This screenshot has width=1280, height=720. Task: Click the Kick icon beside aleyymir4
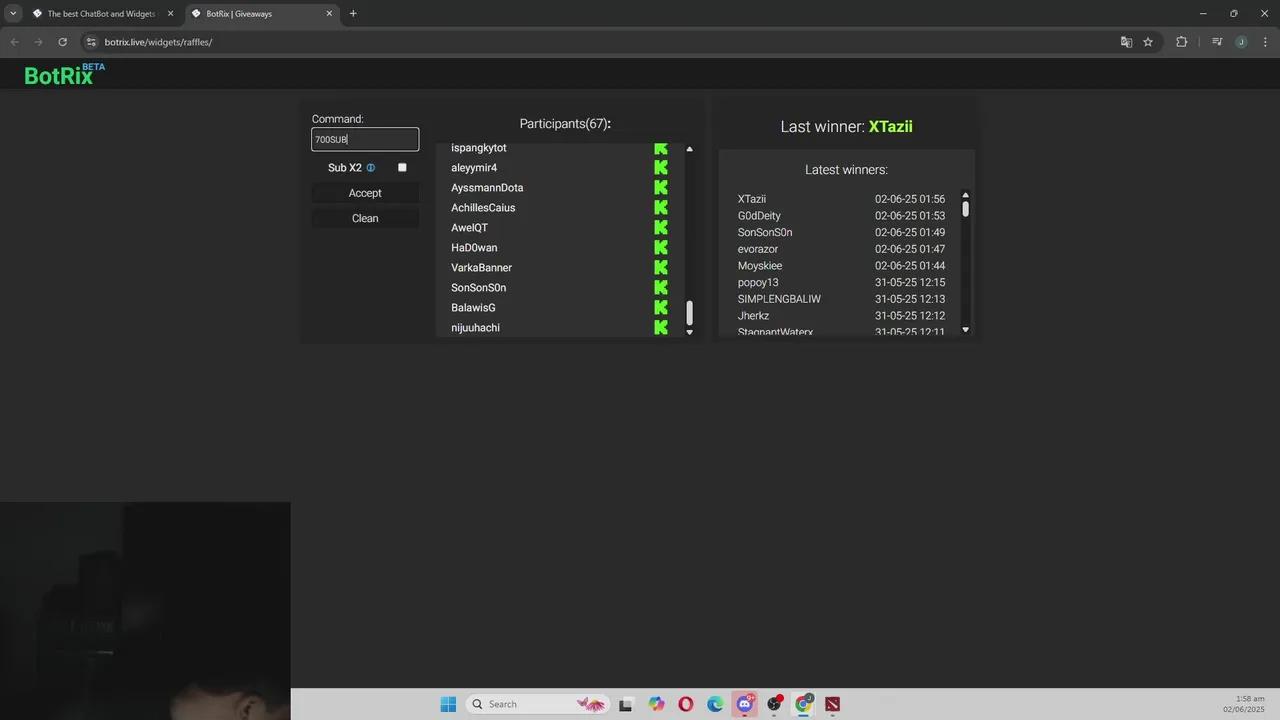661,168
